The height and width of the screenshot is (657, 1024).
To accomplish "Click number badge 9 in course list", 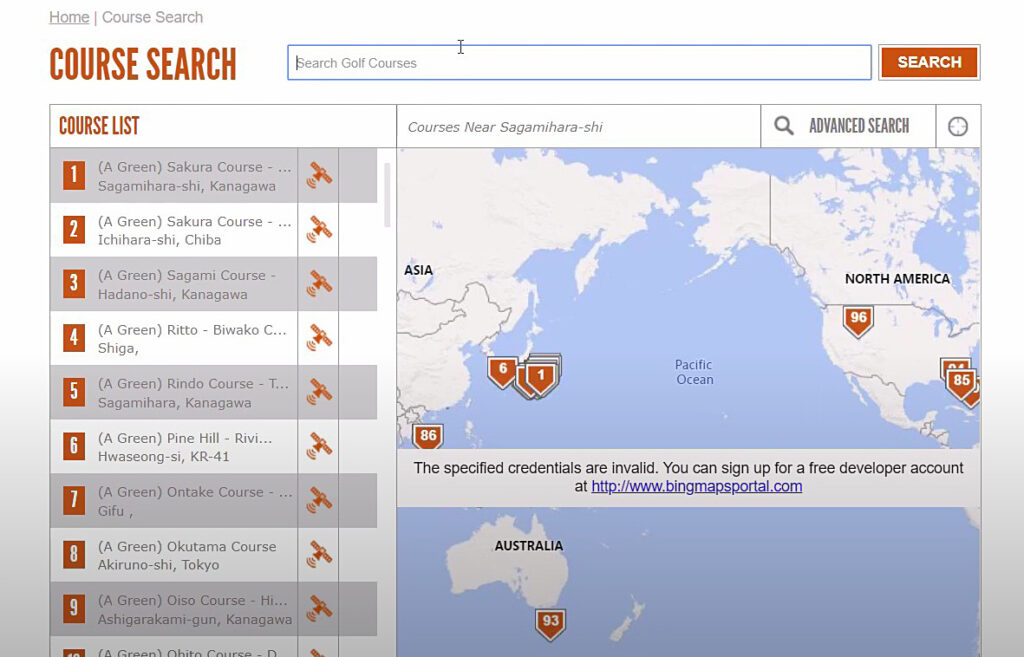I will coord(74,609).
